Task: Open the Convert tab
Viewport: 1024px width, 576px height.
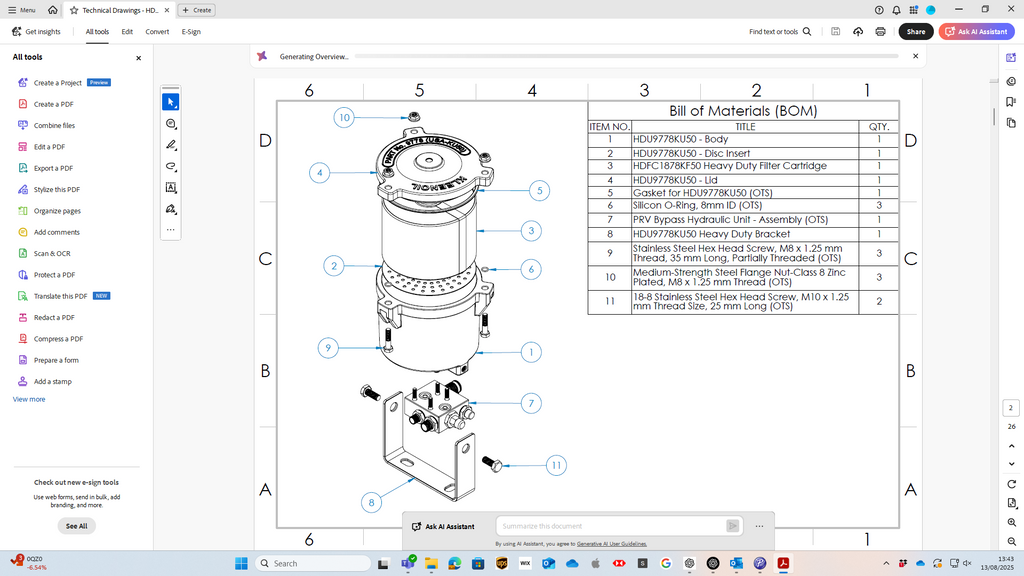Action: [157, 31]
